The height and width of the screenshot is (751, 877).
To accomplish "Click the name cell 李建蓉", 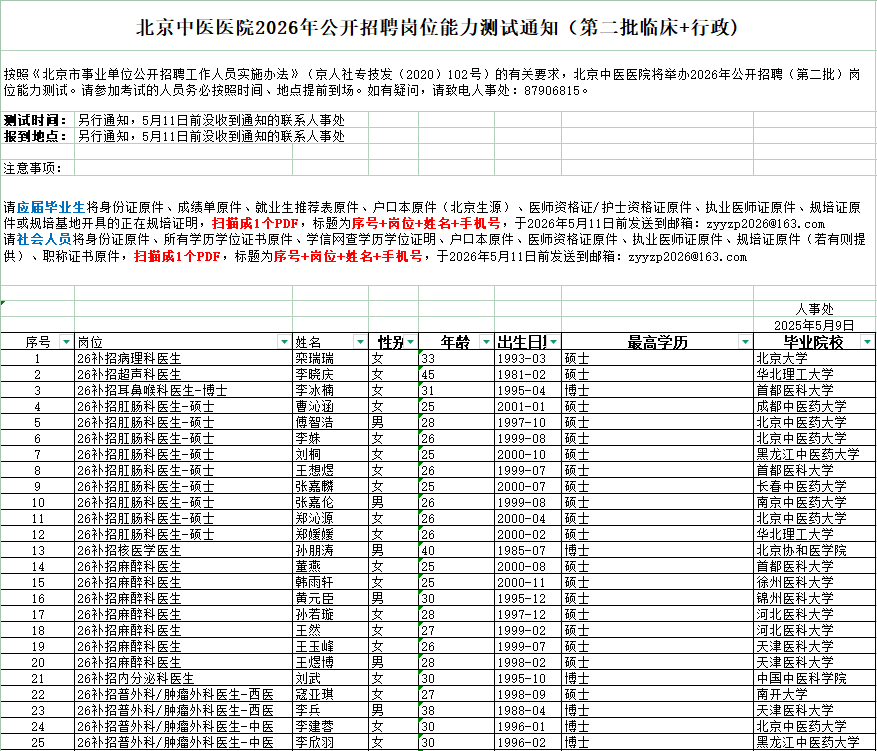I will 331,727.
